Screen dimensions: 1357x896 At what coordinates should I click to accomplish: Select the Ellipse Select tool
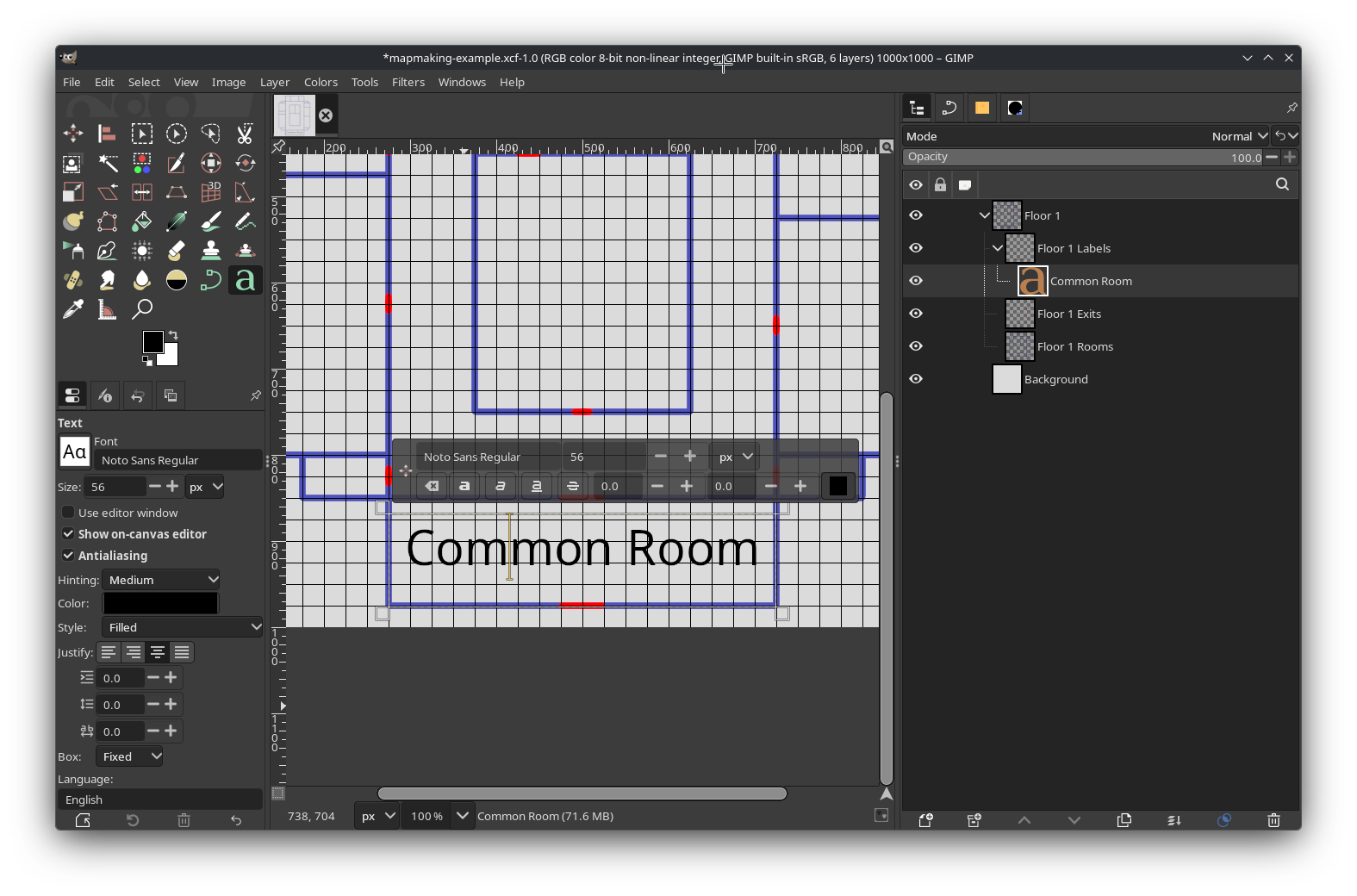(177, 134)
